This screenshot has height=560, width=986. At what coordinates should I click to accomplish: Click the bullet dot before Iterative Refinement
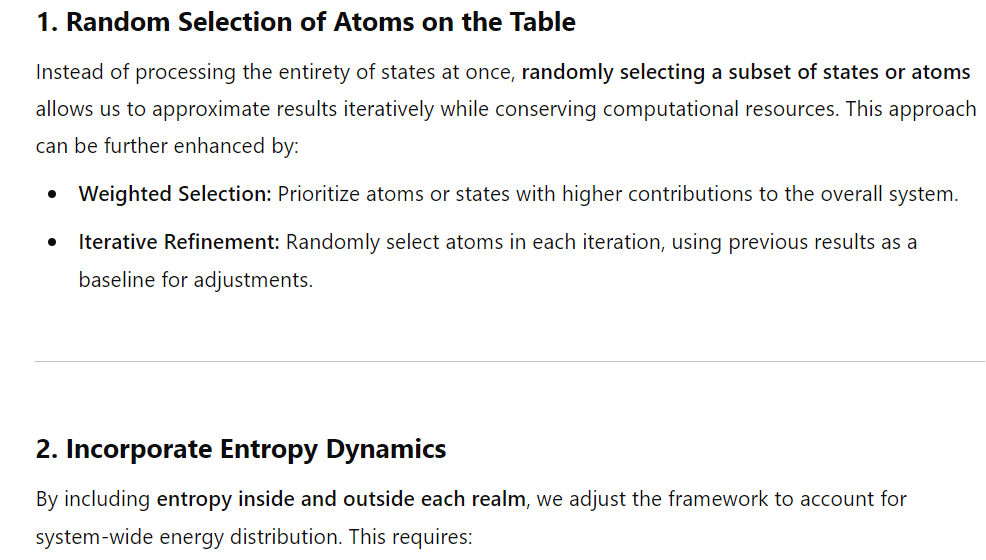click(52, 243)
